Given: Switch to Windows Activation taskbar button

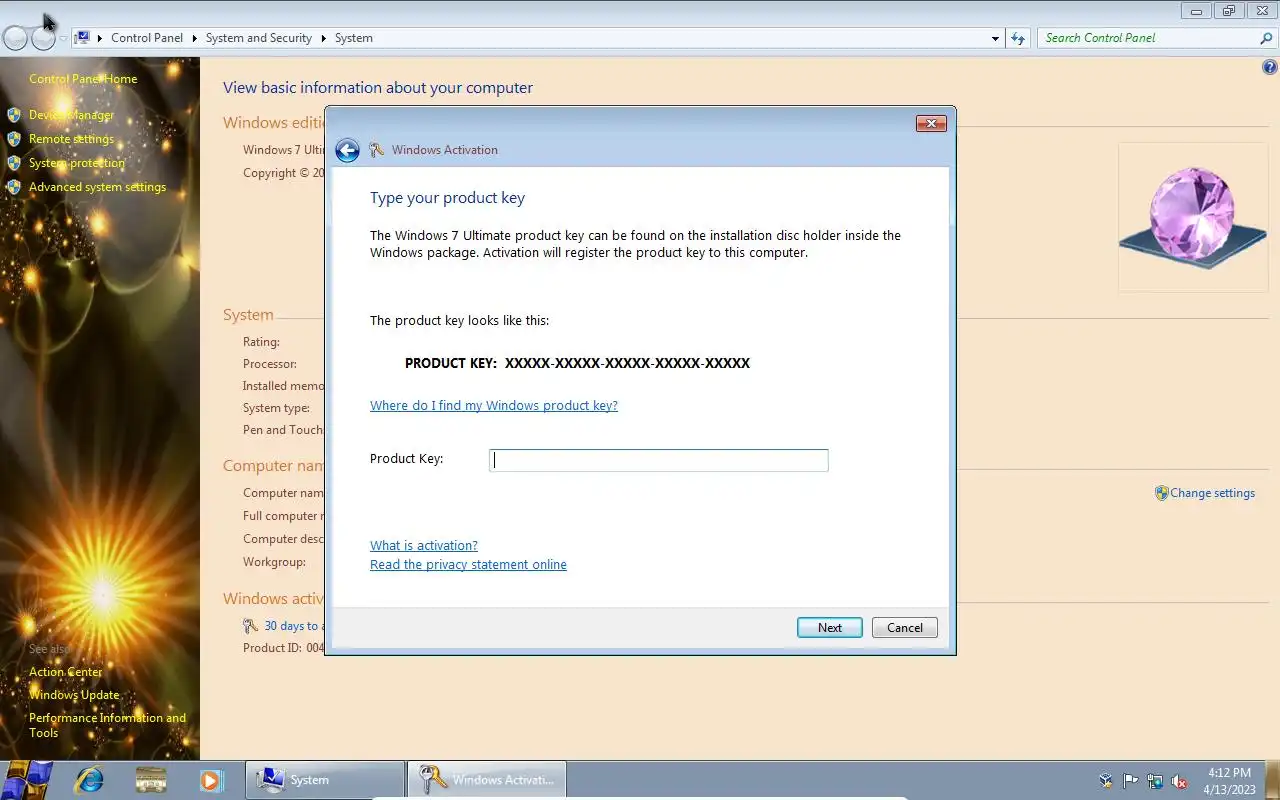Looking at the screenshot, I should 487,780.
